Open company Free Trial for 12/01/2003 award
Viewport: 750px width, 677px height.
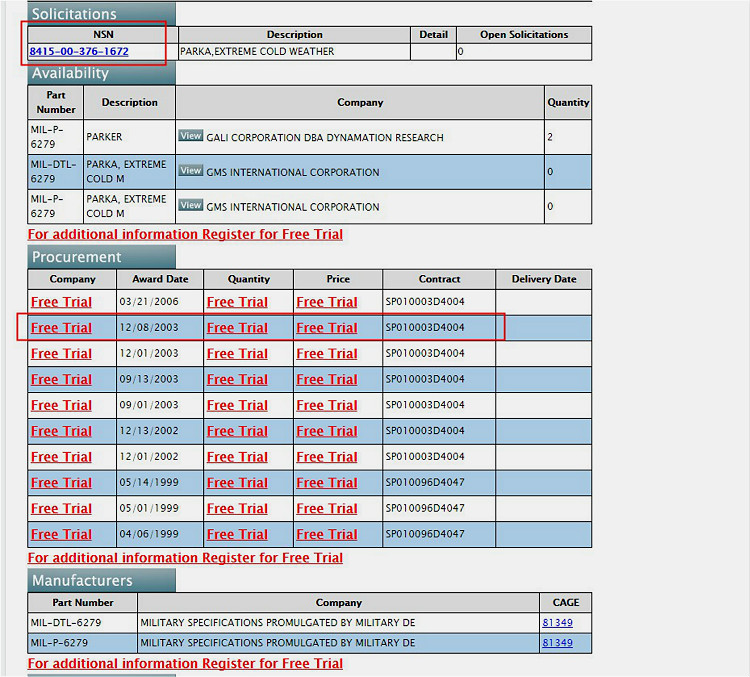click(61, 354)
